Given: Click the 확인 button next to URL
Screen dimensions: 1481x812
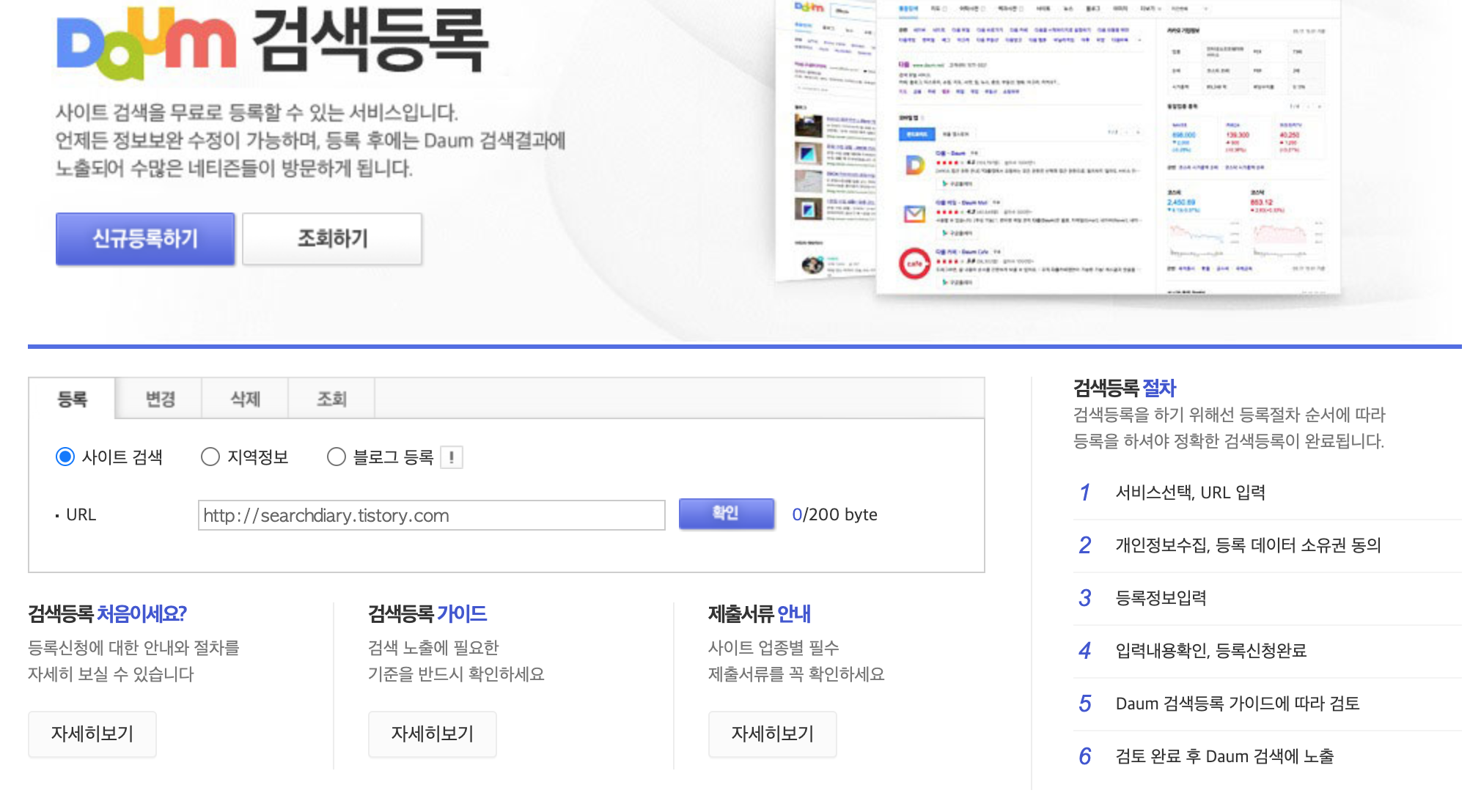Looking at the screenshot, I should [x=726, y=513].
